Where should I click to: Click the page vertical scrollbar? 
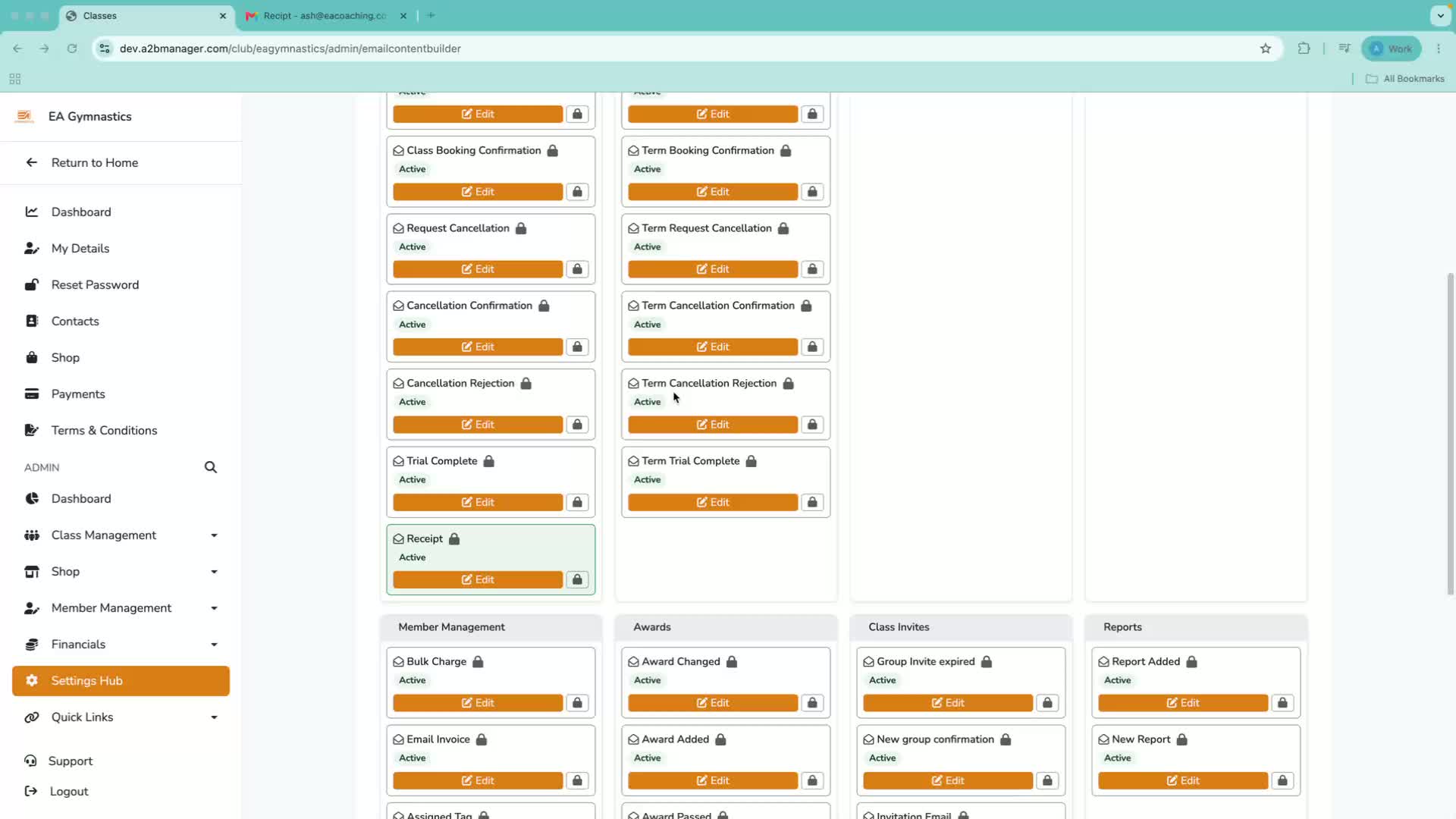(1451, 434)
